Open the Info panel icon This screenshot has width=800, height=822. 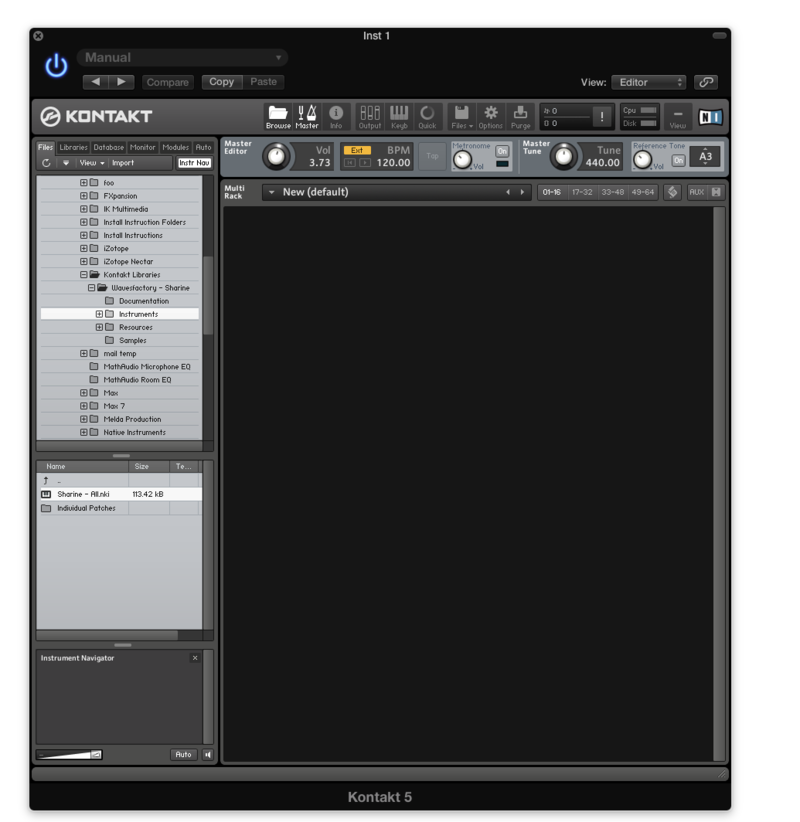point(336,117)
